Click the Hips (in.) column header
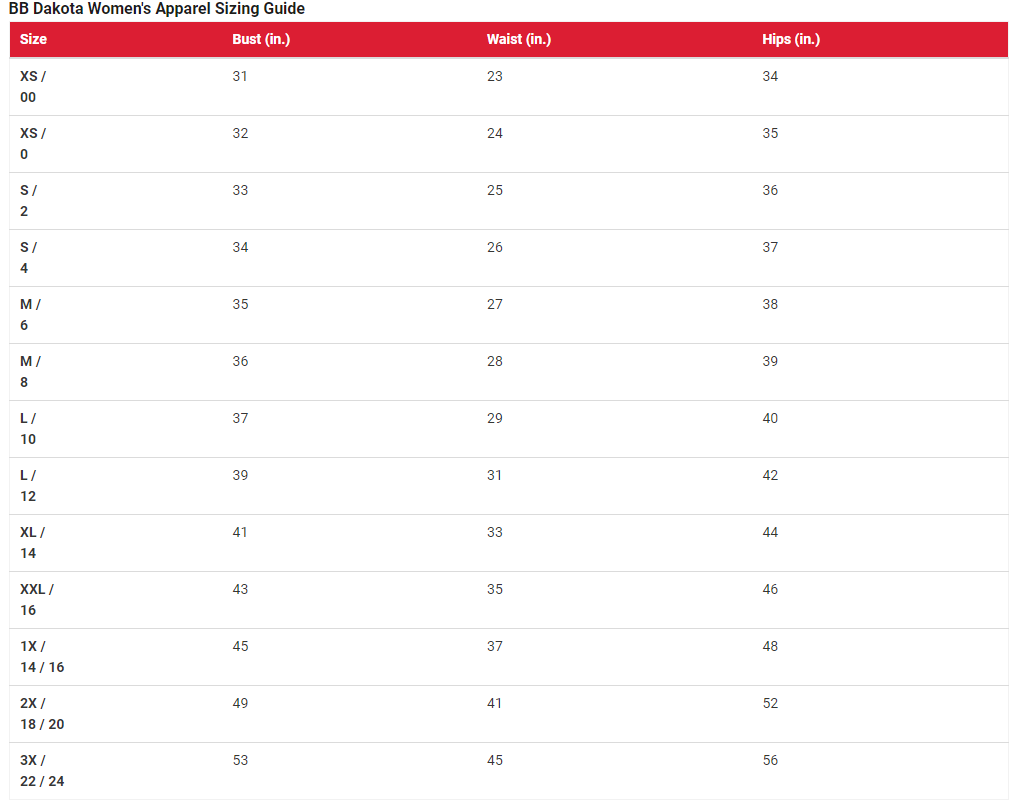 click(x=791, y=39)
